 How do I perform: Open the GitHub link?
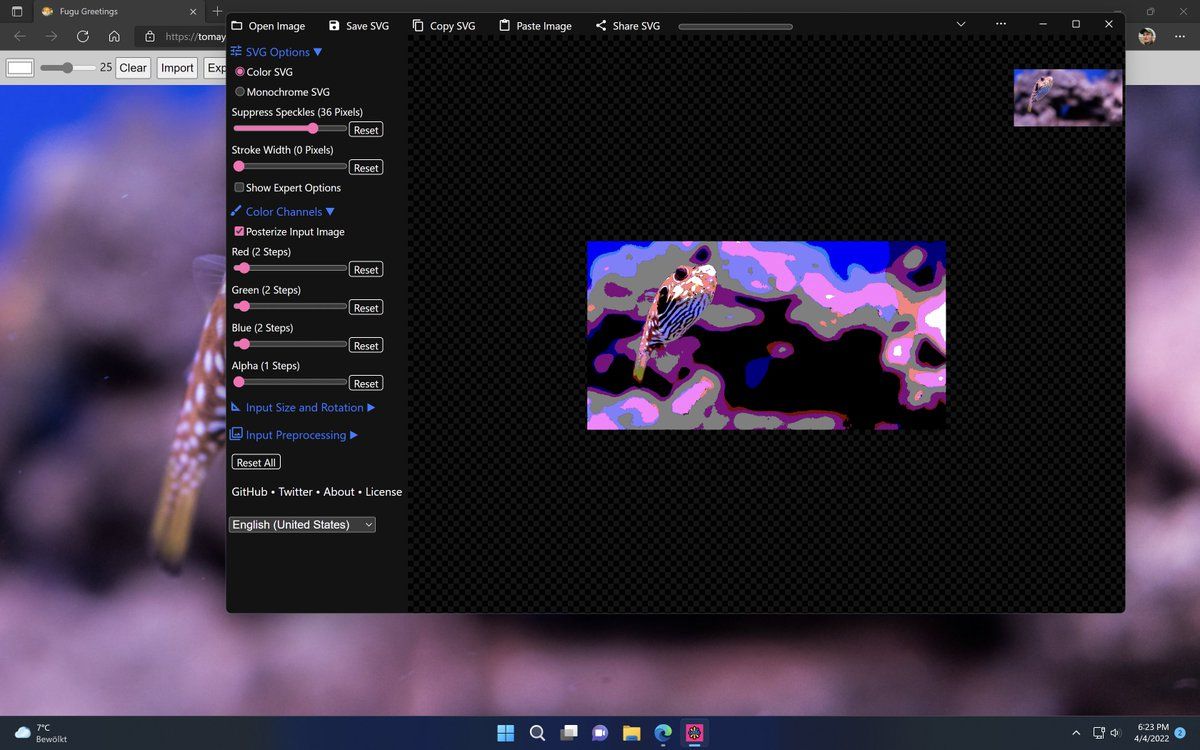pos(249,492)
